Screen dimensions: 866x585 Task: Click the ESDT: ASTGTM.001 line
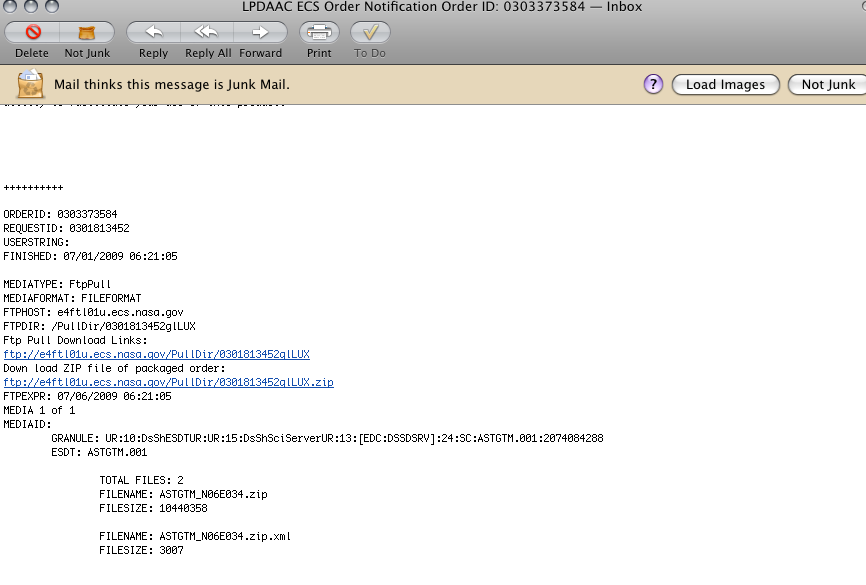pos(99,452)
